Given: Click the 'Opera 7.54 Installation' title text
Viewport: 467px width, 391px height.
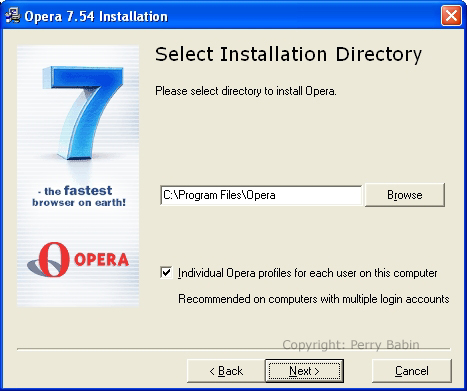Looking at the screenshot, I should [x=96, y=16].
